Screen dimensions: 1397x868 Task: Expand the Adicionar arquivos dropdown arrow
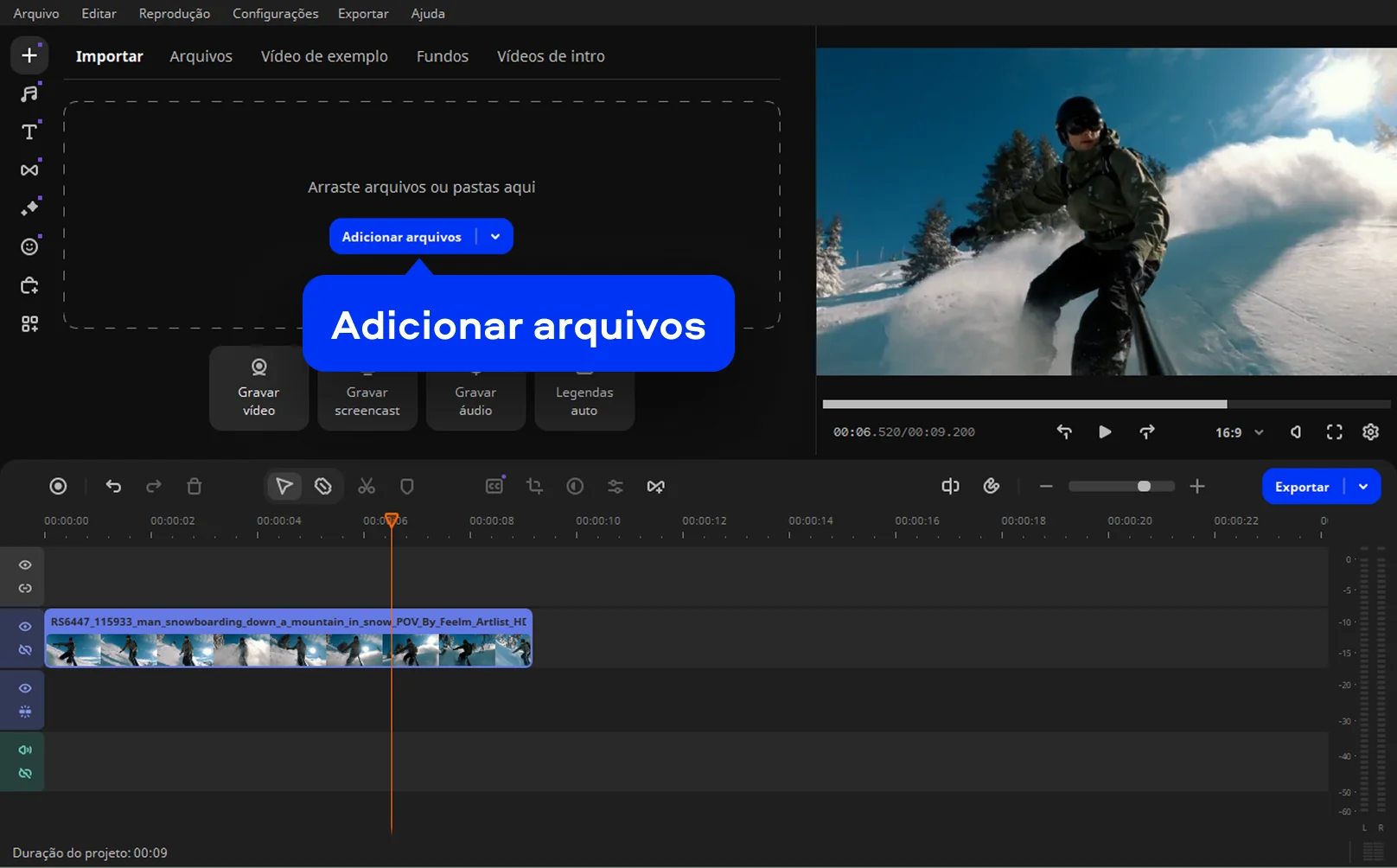[x=495, y=237]
